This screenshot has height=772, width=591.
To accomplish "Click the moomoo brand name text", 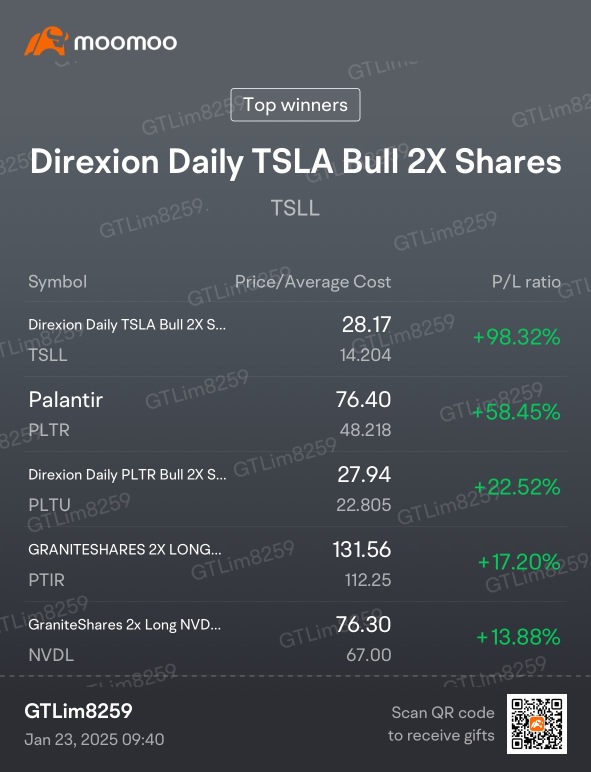I will point(125,43).
